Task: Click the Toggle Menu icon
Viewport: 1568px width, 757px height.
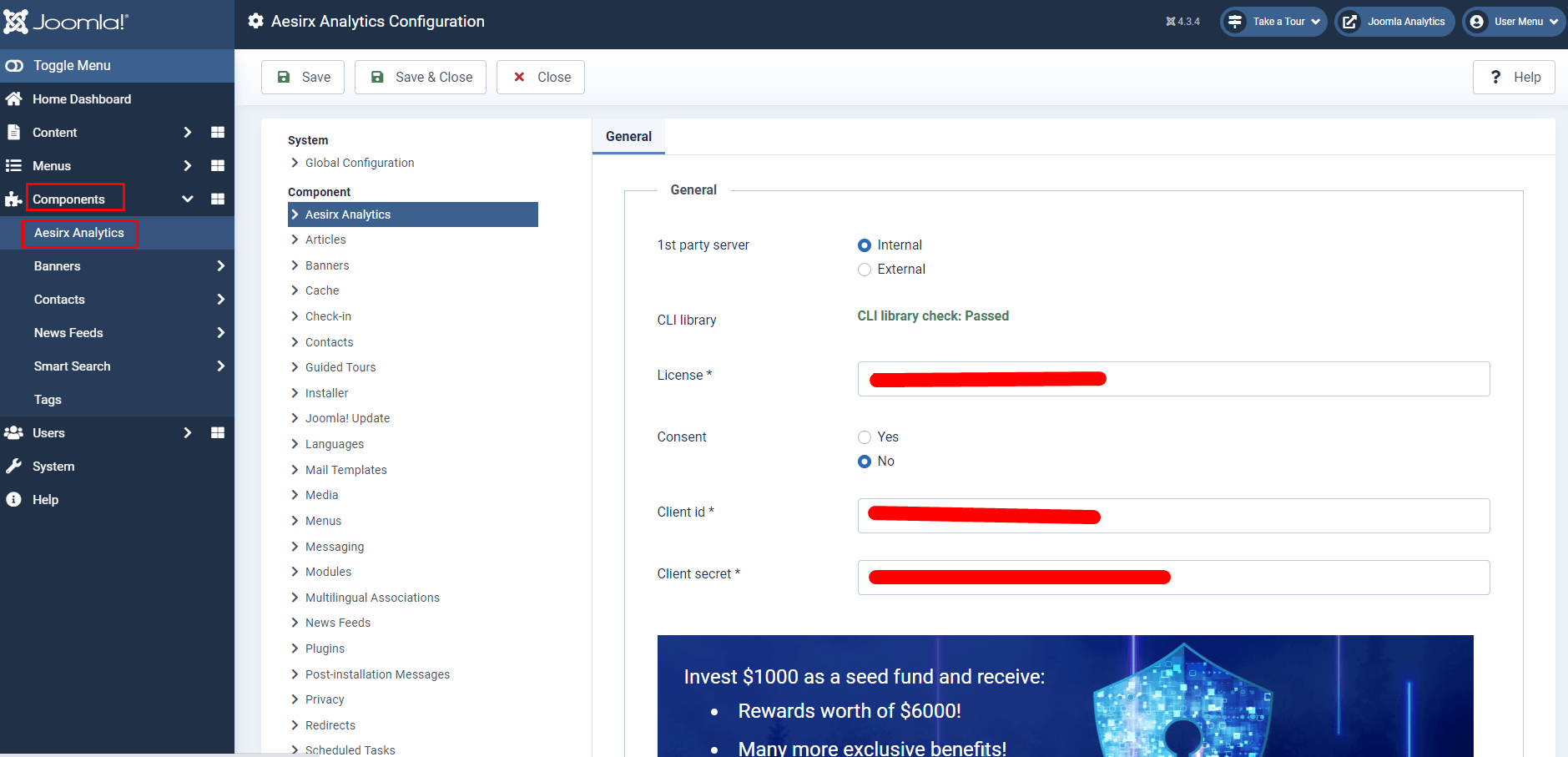Action: point(14,66)
